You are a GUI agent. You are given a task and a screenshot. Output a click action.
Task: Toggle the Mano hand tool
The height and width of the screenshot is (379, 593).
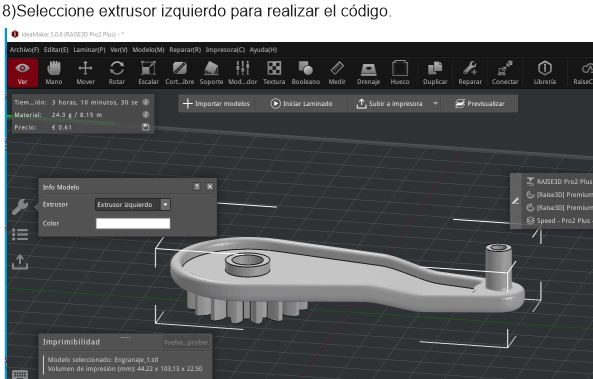(x=54, y=73)
